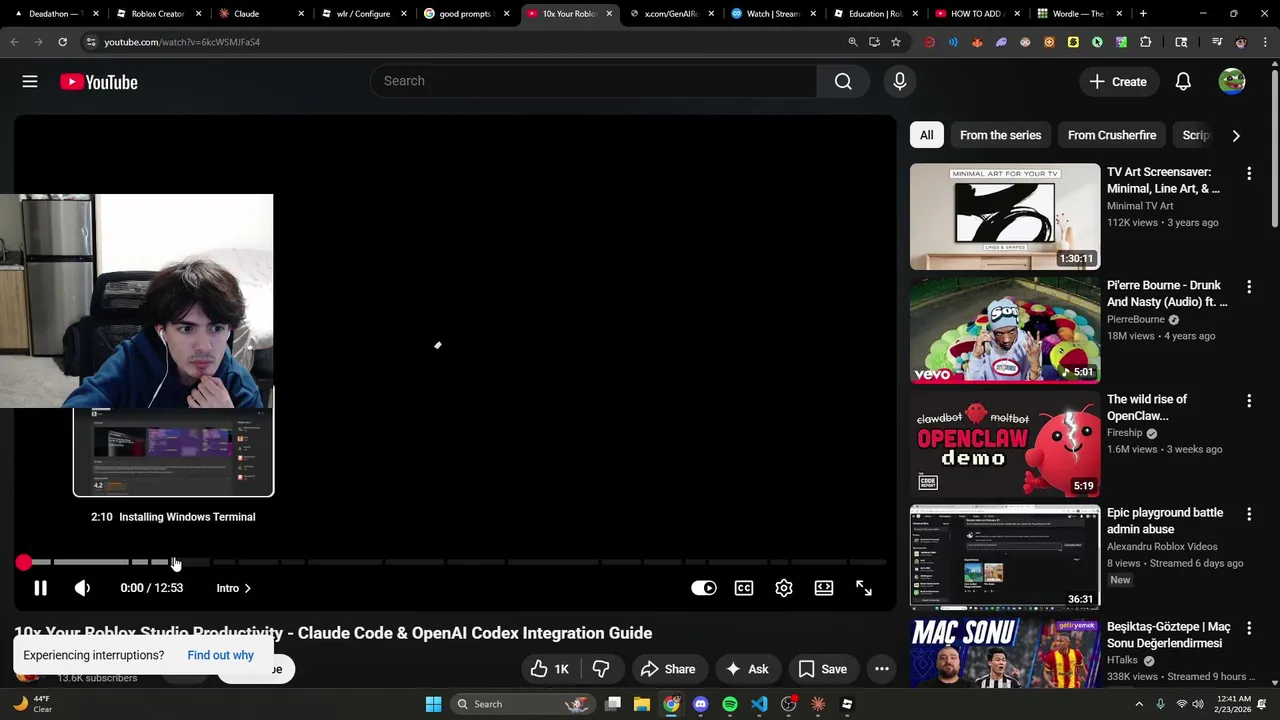Mute the video volume
1280x720 pixels.
[x=82, y=588]
